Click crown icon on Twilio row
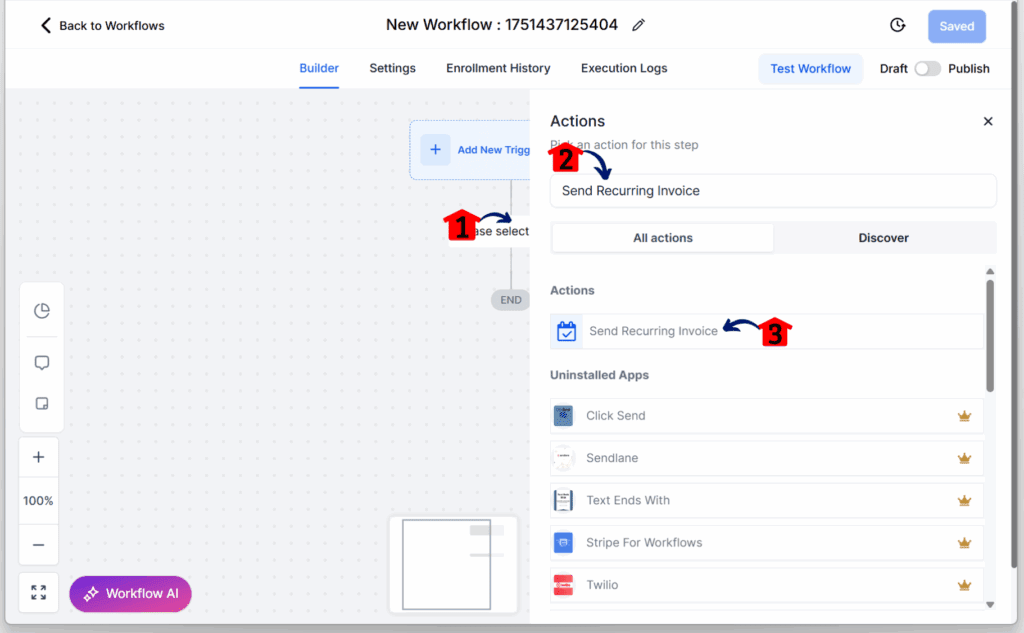This screenshot has width=1024, height=633. point(964,585)
